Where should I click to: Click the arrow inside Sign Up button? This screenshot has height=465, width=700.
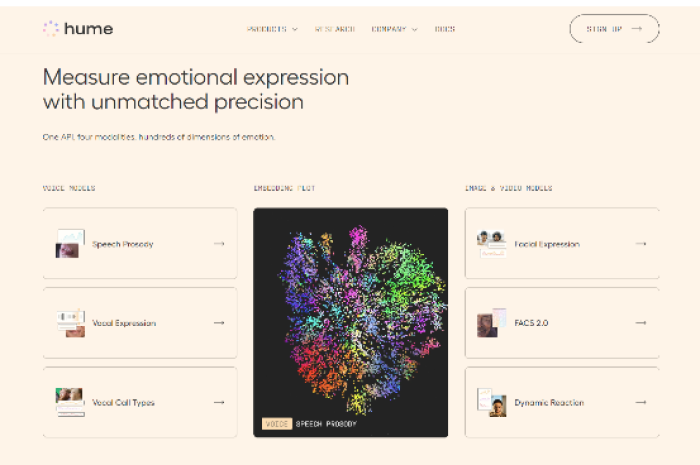point(637,29)
